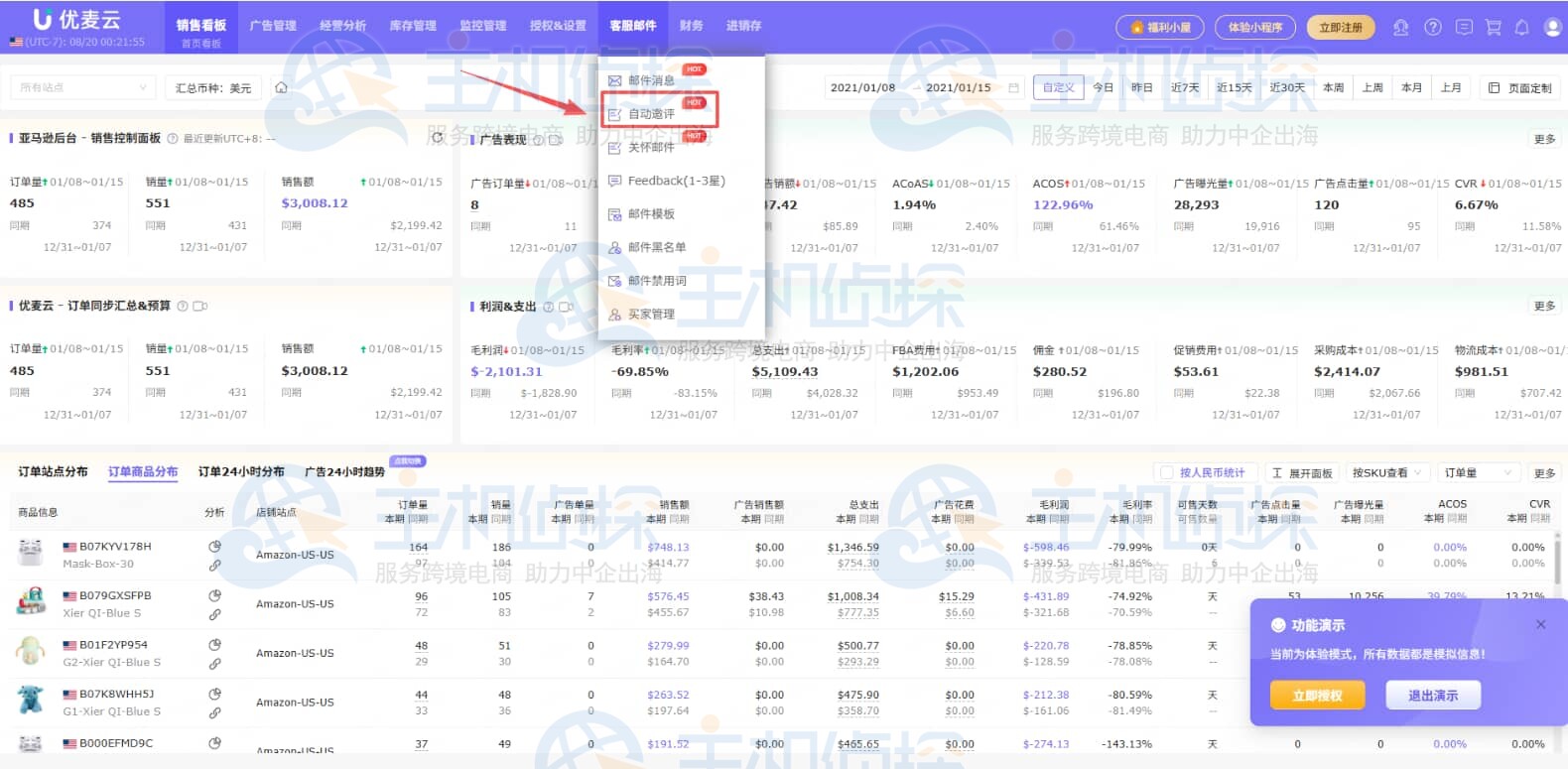Click the UTC-7 region flag icon
This screenshot has height=769, width=1568.
(x=16, y=43)
